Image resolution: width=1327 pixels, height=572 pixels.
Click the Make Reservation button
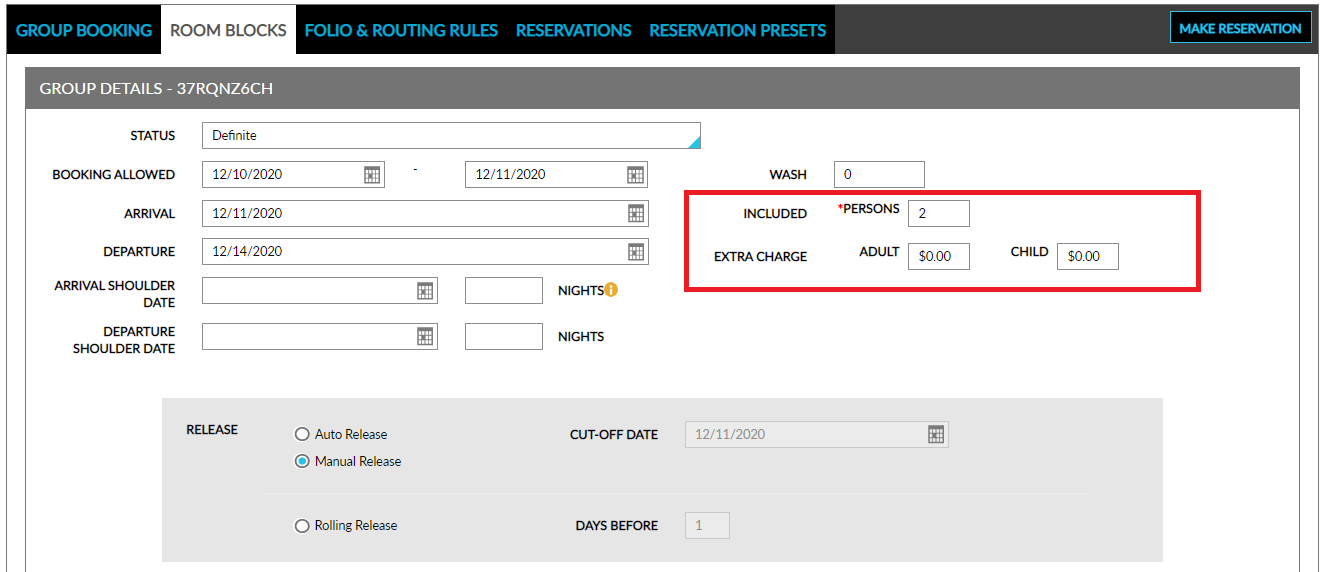[1240, 28]
